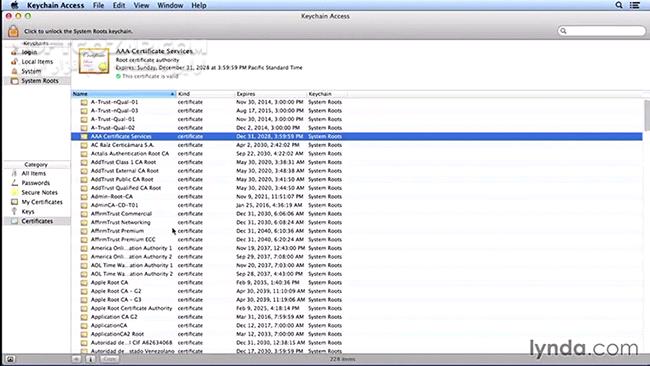Click the info (i) button in bottom bar
The height and width of the screenshot is (366, 650).
tap(90, 359)
